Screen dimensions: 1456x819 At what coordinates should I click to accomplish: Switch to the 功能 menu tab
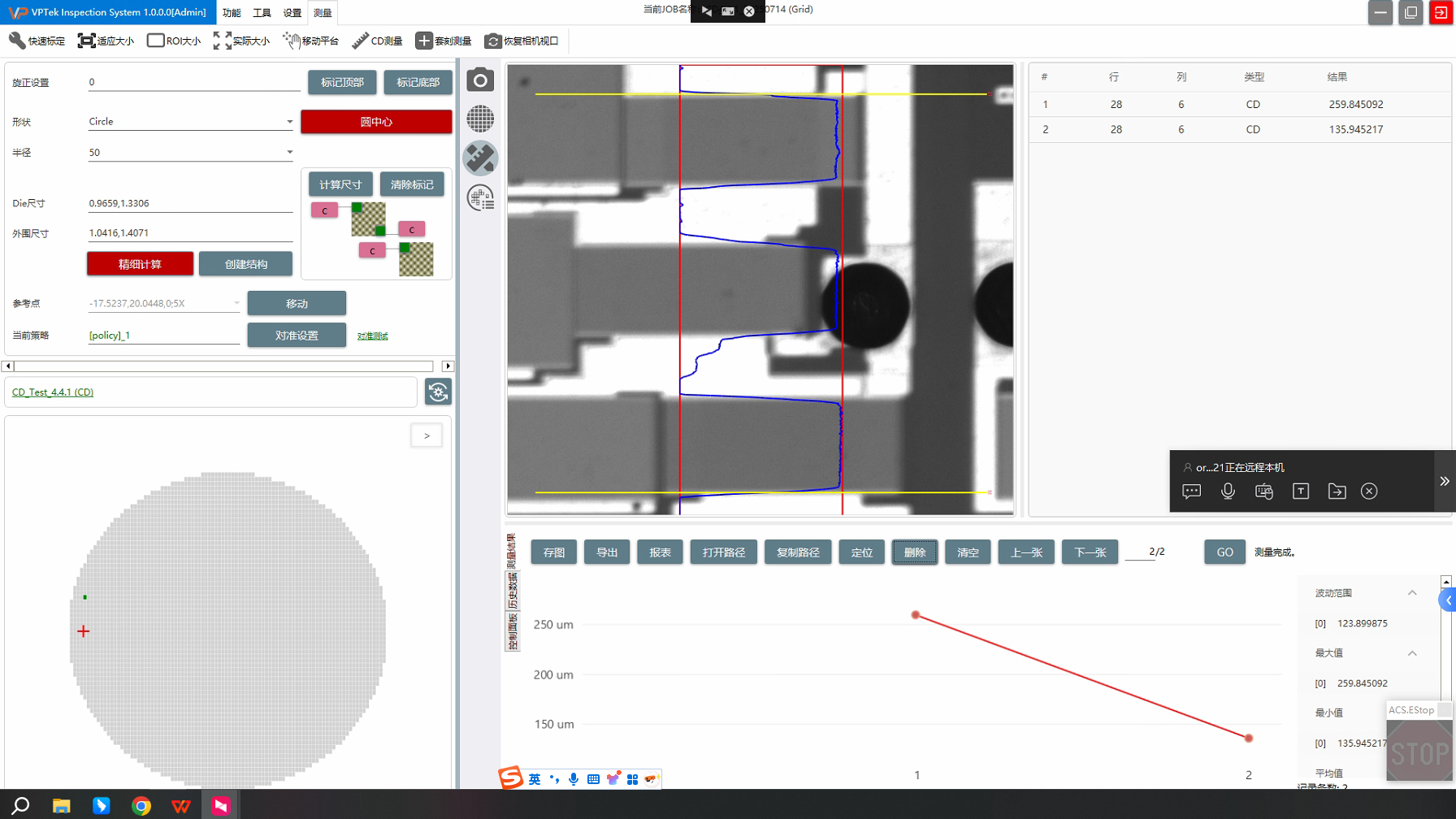[232, 12]
